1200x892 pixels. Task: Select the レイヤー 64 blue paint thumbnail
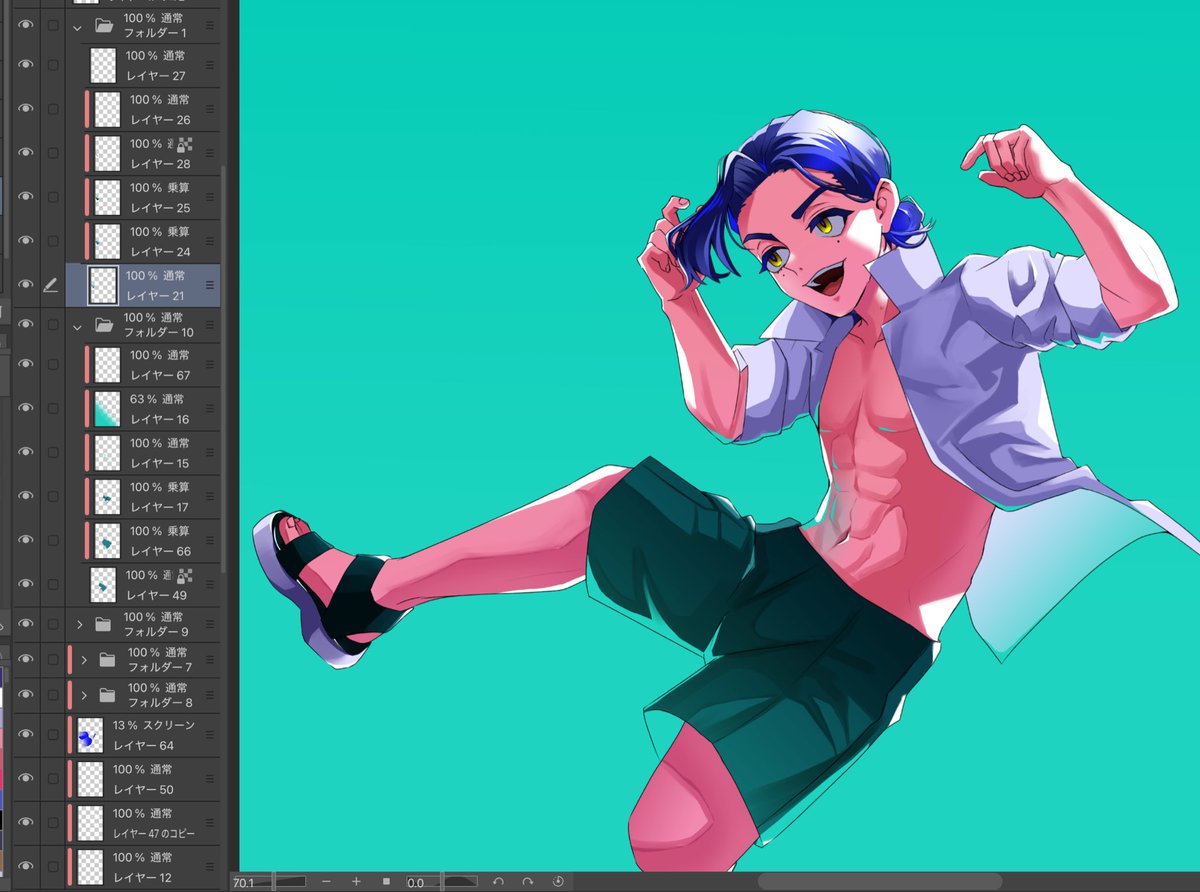point(90,735)
